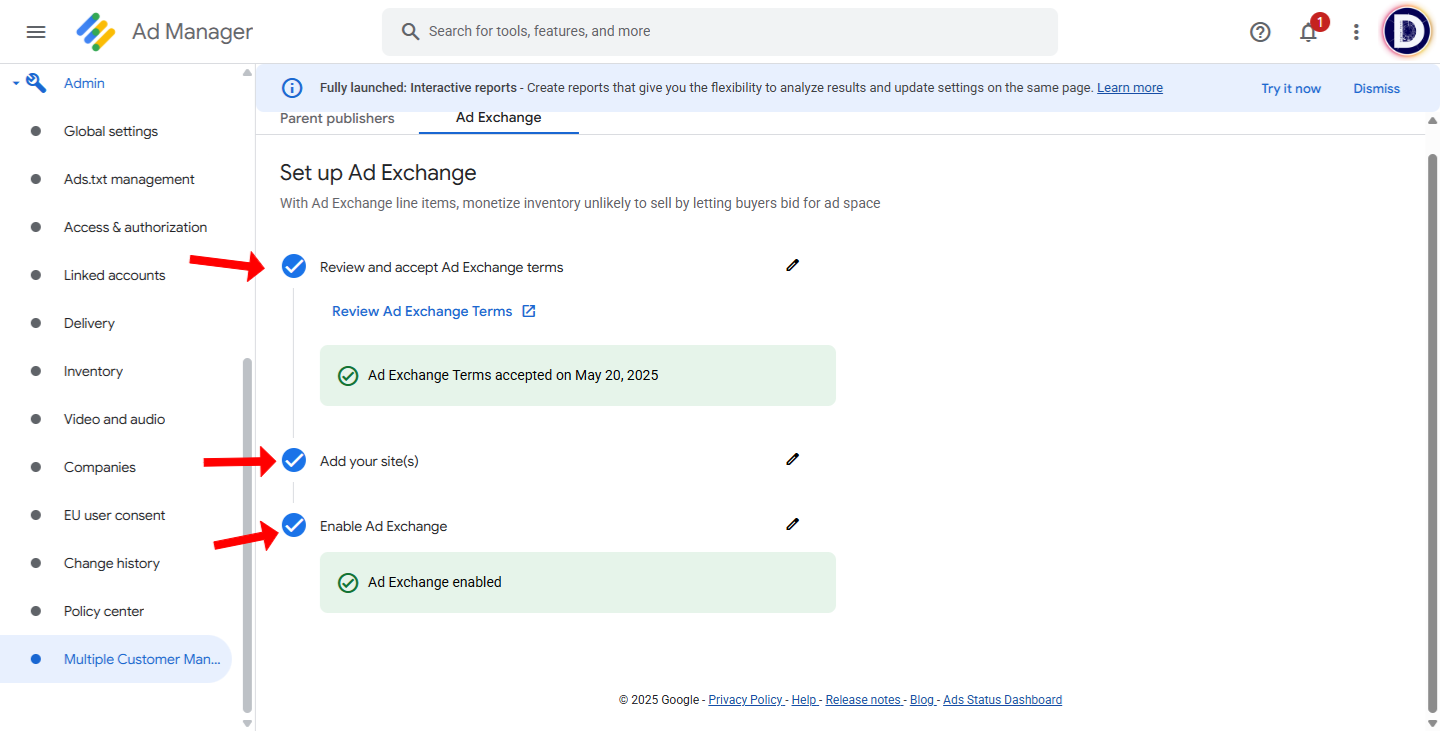Open the hamburger main menu
This screenshot has height=731, width=1440.
point(36,32)
